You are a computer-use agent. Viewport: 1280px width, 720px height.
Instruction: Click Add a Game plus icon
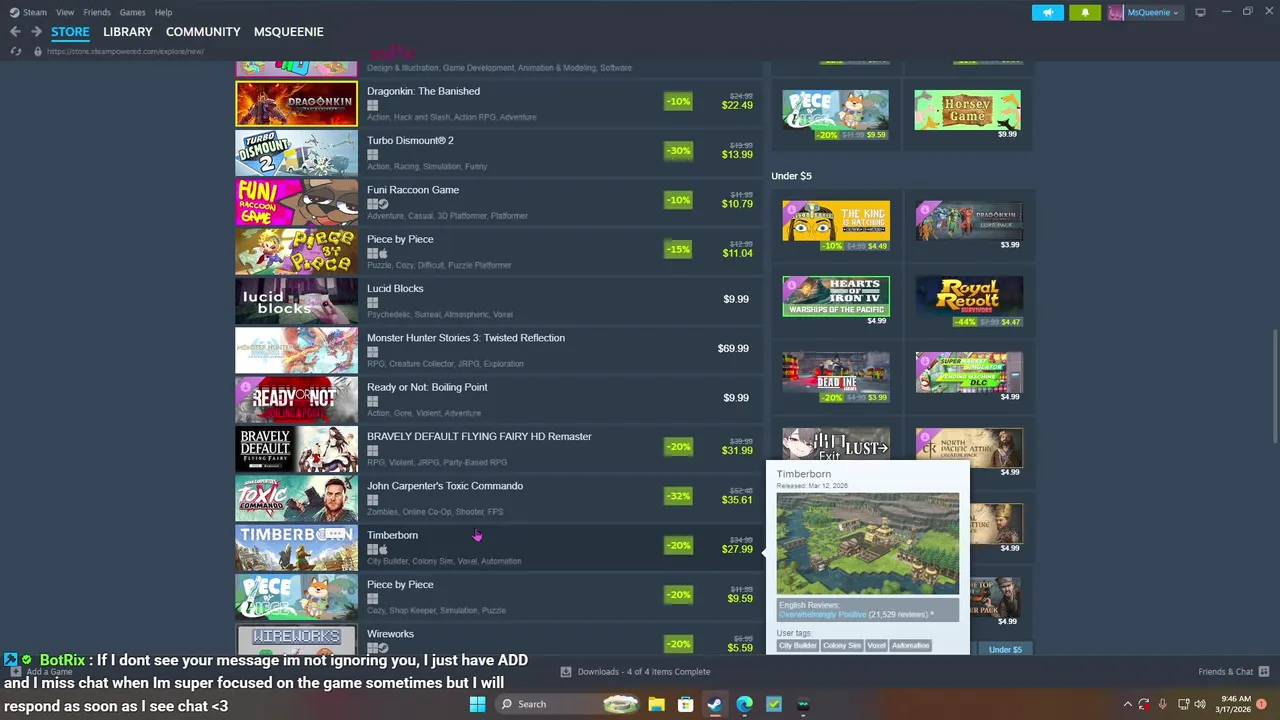click(x=16, y=672)
